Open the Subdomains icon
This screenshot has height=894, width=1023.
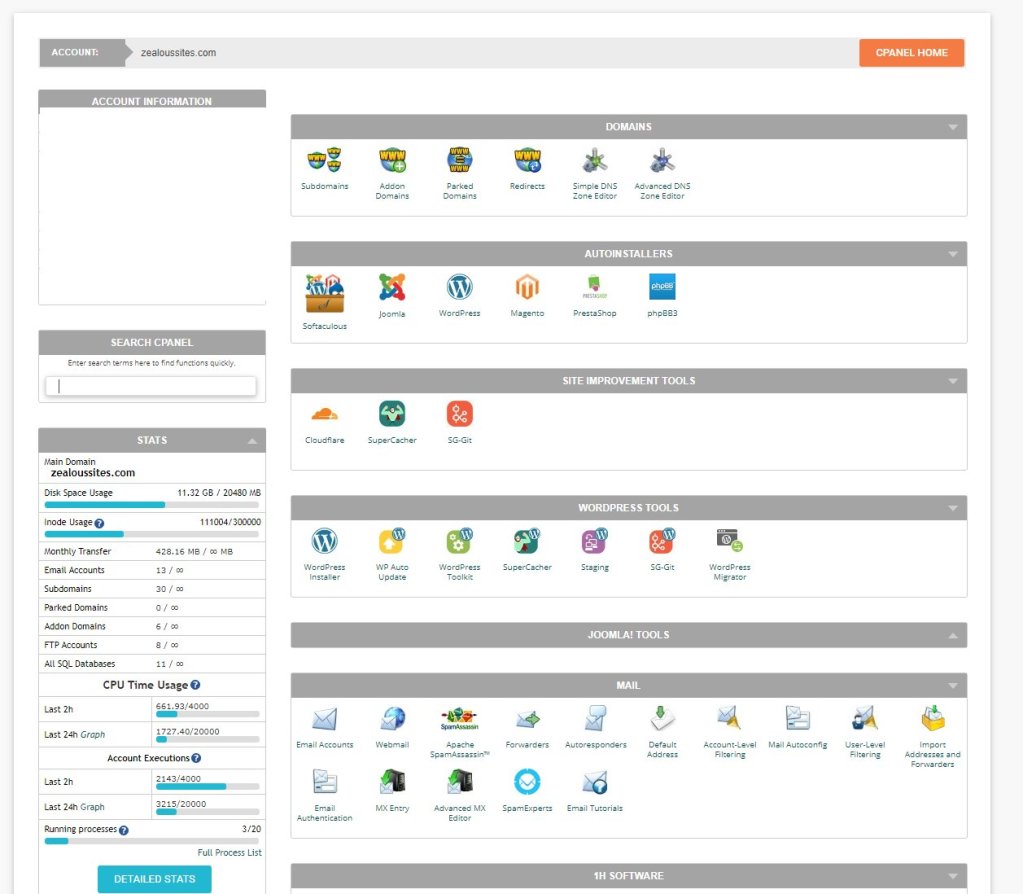324,160
